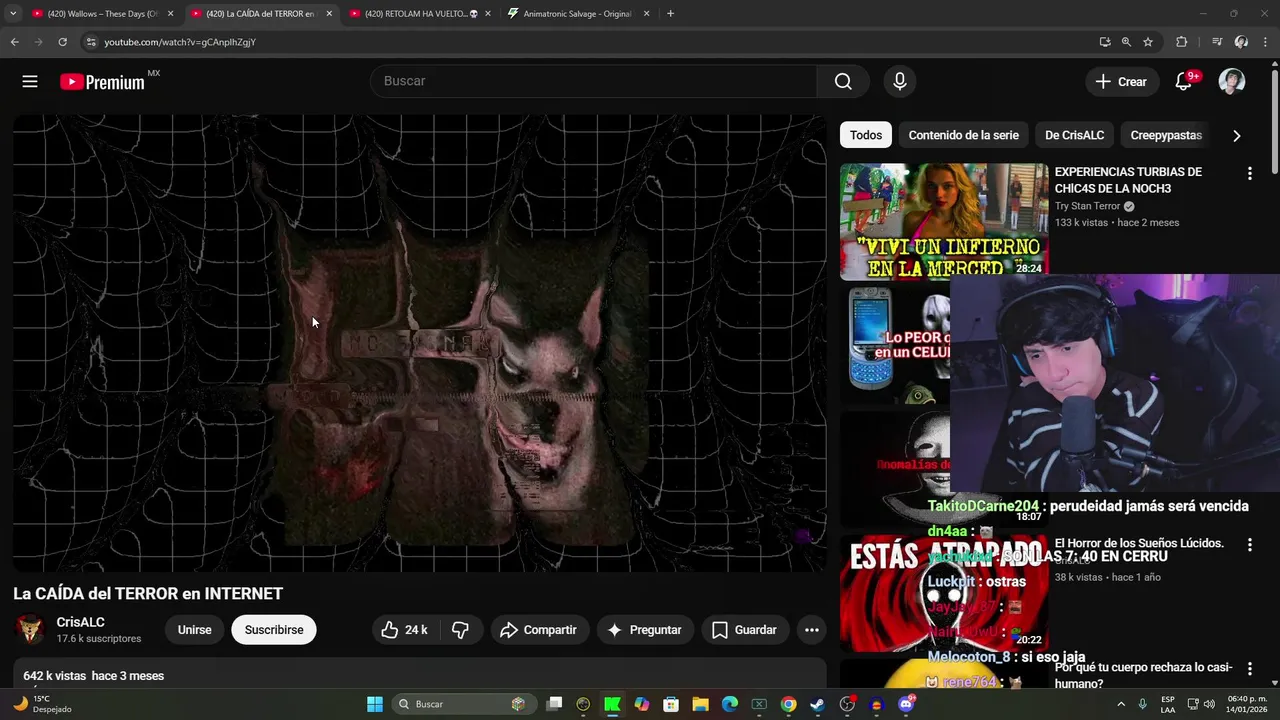Select Contenido de la serie chip
Screen dimensions: 1280x720
point(963,136)
